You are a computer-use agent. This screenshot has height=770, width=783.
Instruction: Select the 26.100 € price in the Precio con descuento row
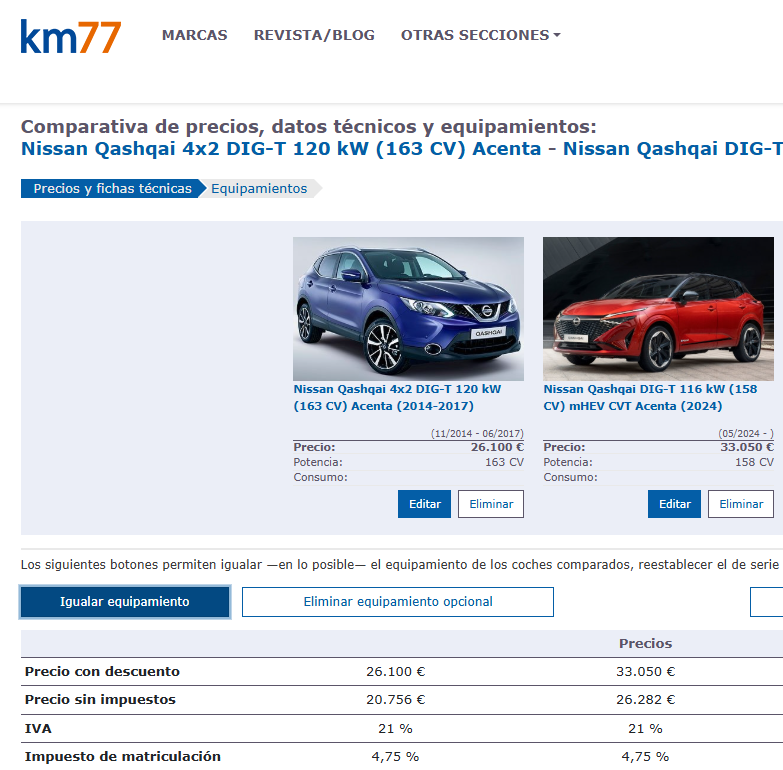click(x=395, y=672)
